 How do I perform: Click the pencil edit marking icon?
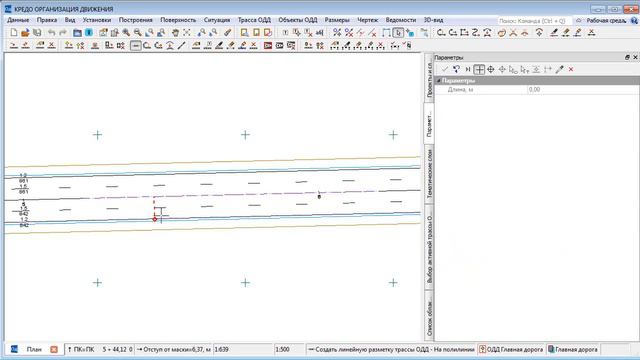tap(219, 46)
